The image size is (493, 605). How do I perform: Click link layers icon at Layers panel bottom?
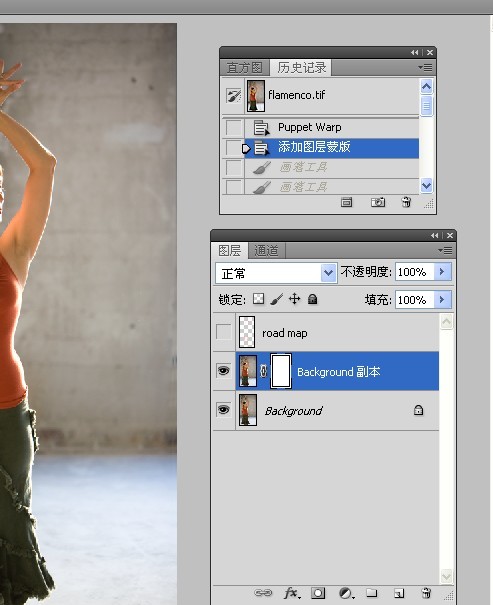(x=263, y=593)
